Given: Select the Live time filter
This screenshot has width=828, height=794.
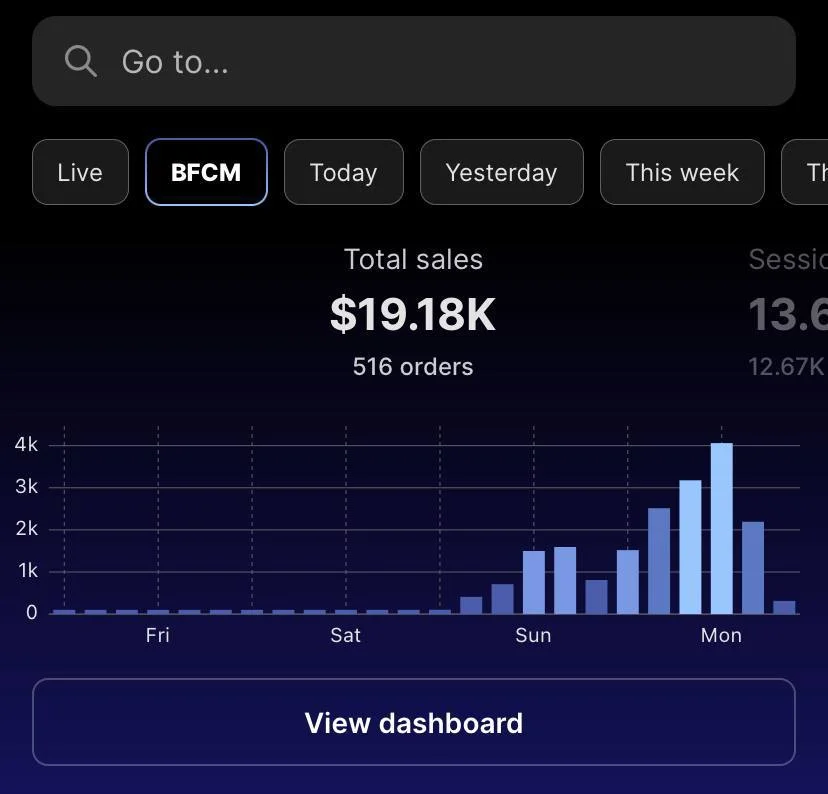Looking at the screenshot, I should click(80, 172).
